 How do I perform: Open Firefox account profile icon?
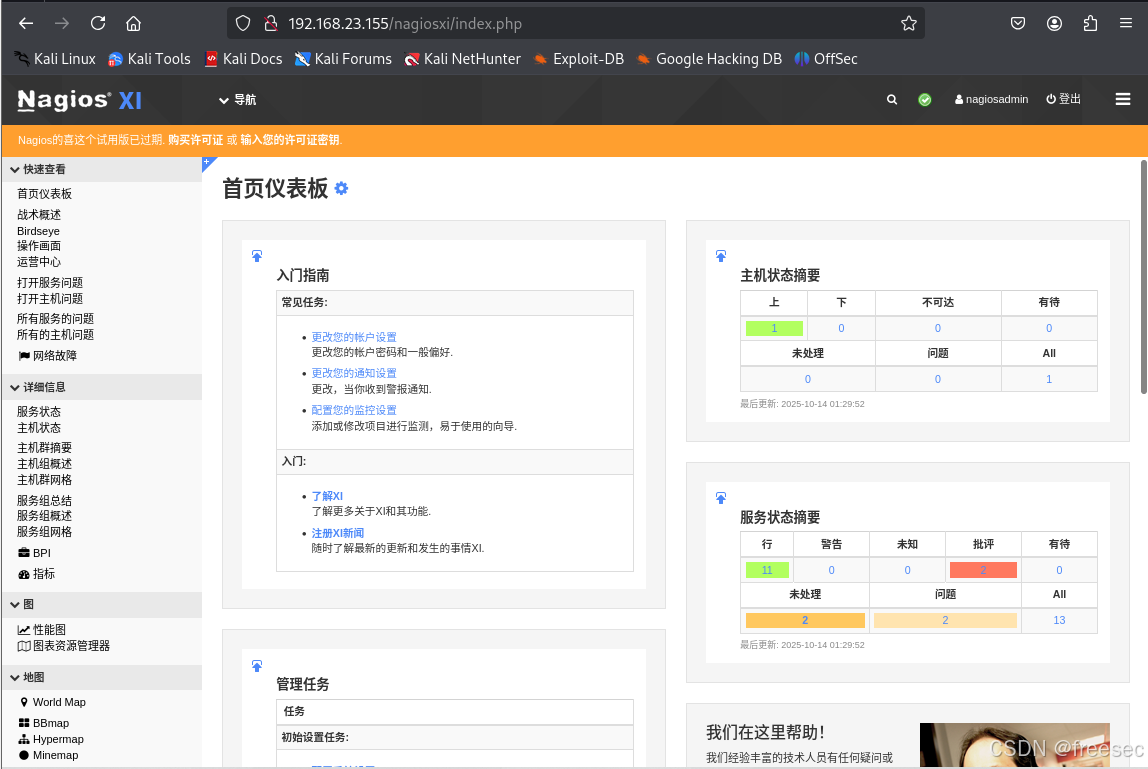click(1054, 23)
